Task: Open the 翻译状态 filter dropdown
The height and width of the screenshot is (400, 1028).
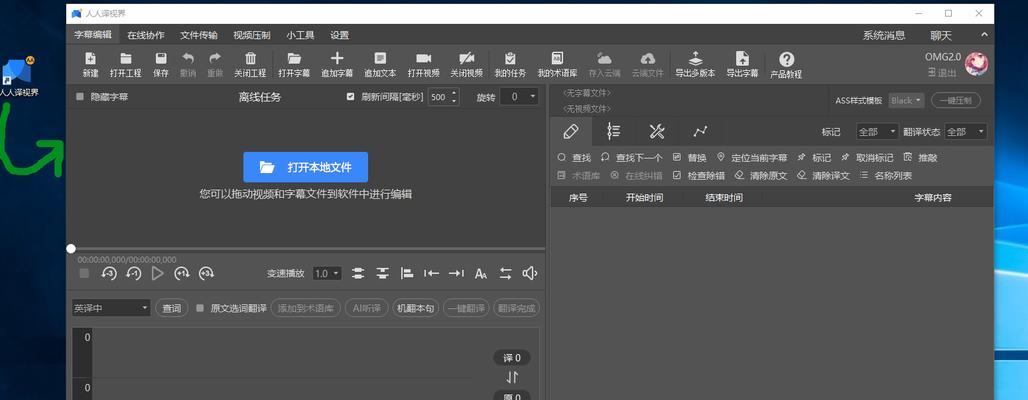Action: [966, 132]
